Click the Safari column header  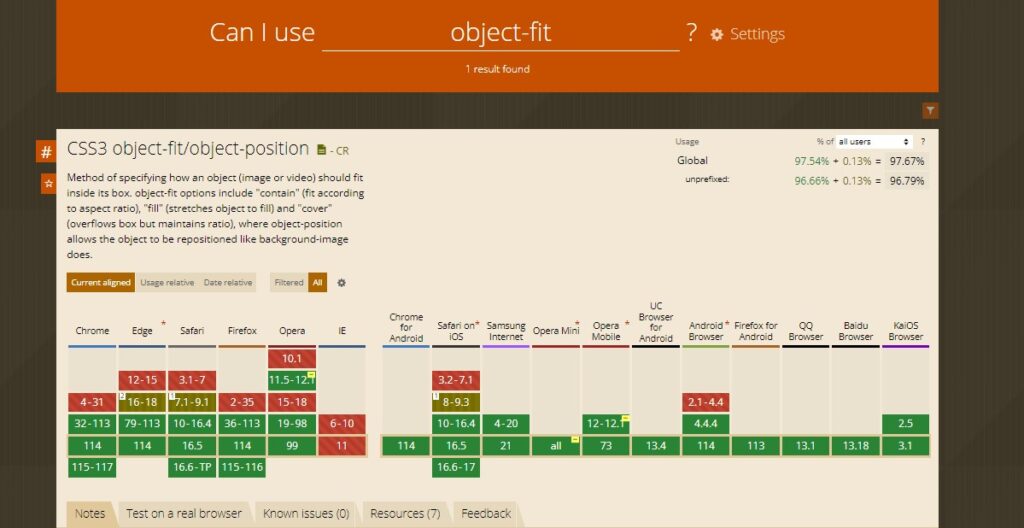pyautogui.click(x=192, y=331)
